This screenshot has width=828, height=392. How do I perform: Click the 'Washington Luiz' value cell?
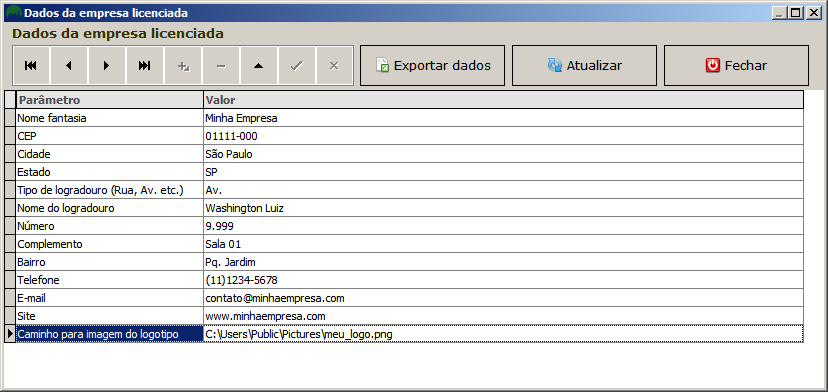(x=504, y=208)
